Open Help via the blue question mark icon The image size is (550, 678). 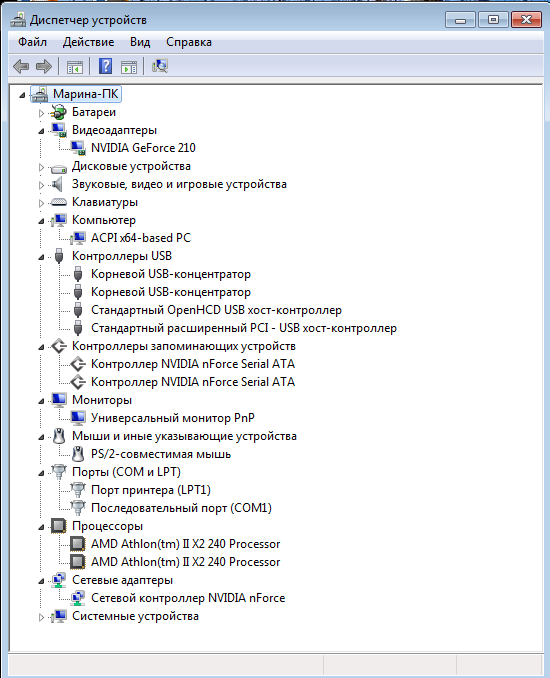(x=106, y=66)
